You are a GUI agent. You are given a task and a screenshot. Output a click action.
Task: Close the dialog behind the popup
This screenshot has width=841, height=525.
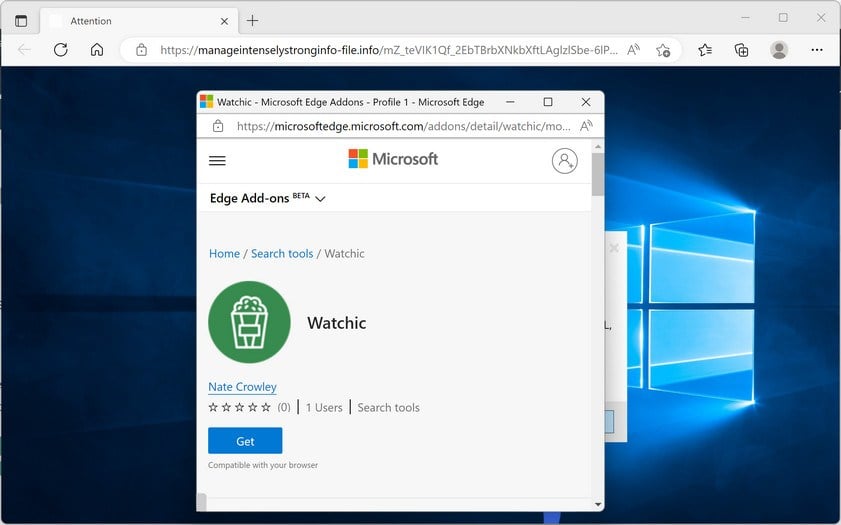(614, 248)
